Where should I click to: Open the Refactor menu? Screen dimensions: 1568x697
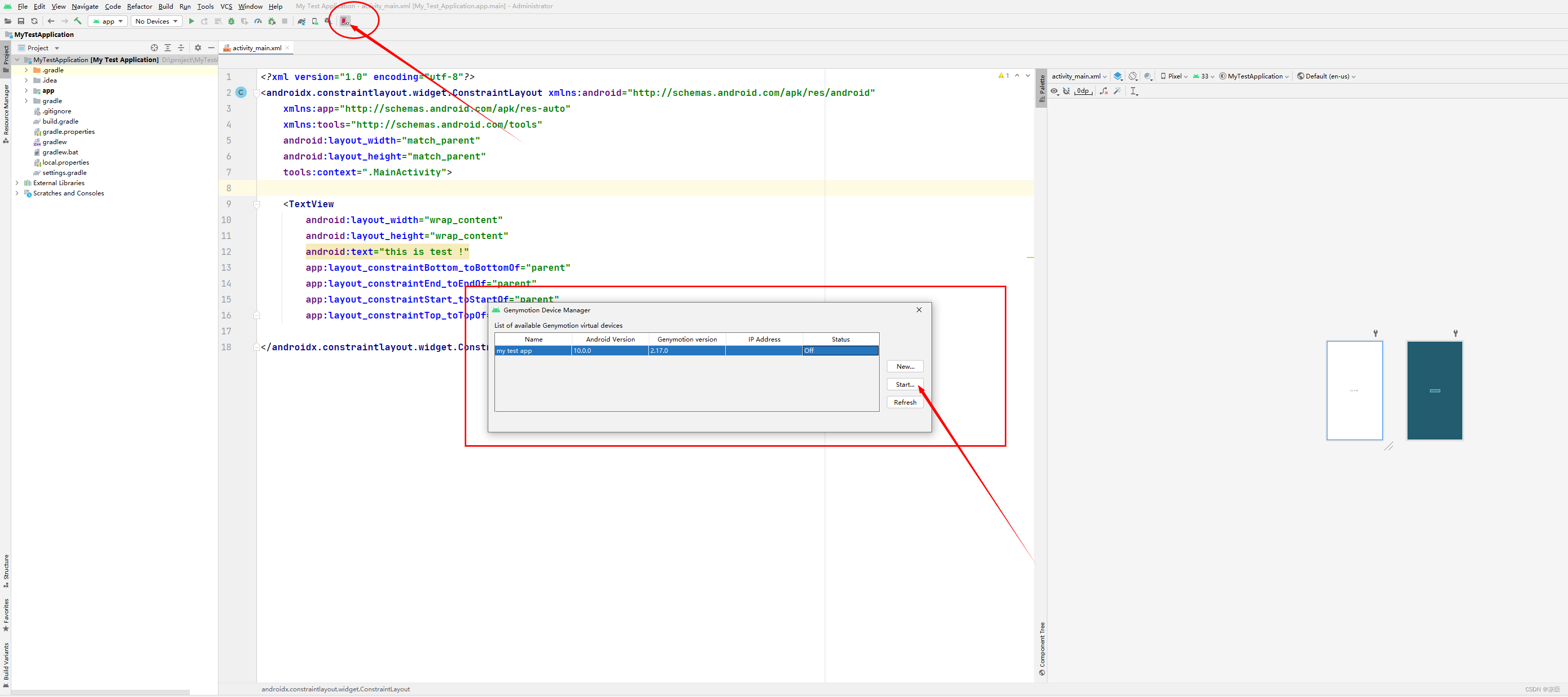pos(140,6)
